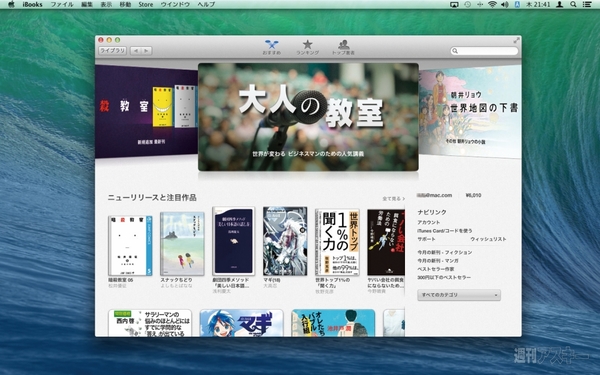The image size is (600, 375).
Task: Open the Store menu
Action: [x=145, y=4]
